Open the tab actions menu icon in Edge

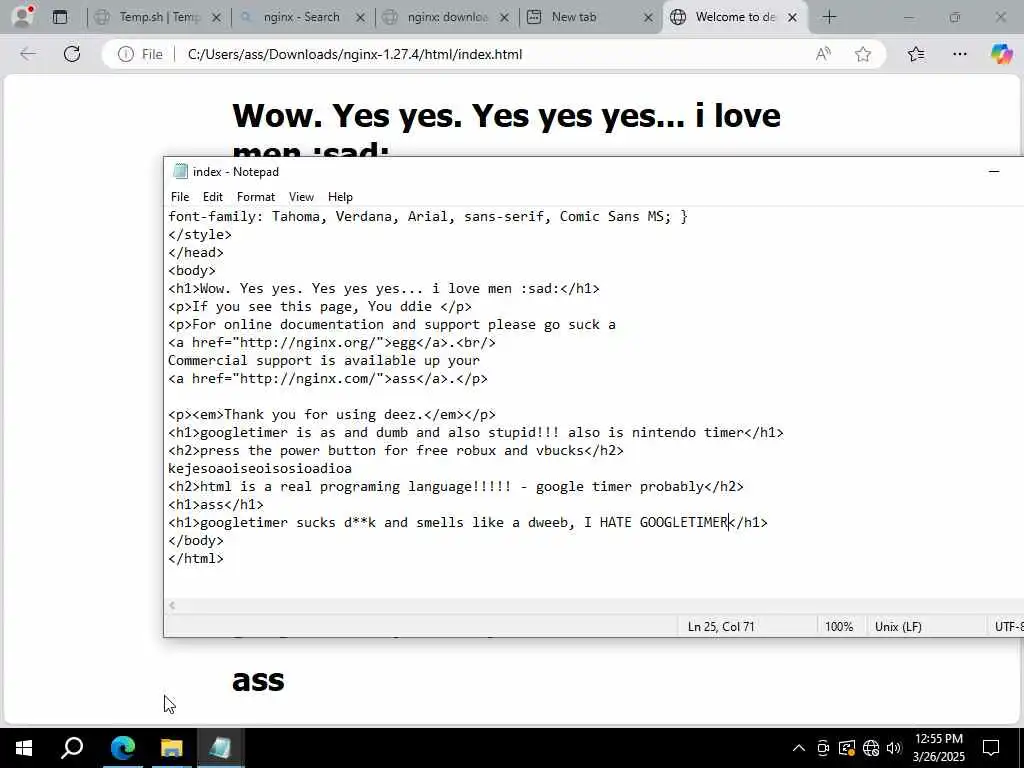pos(59,17)
